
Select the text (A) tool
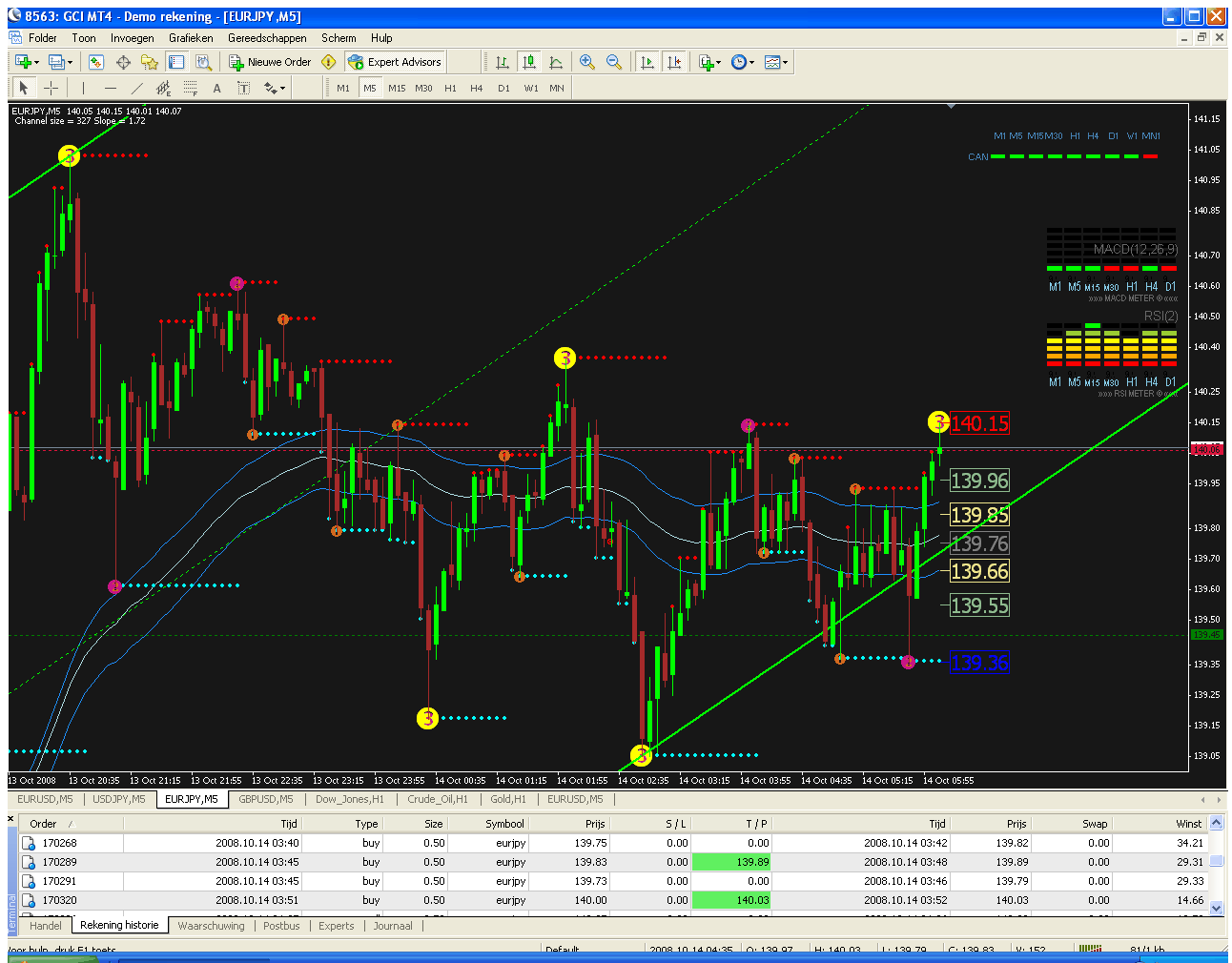pyautogui.click(x=216, y=88)
